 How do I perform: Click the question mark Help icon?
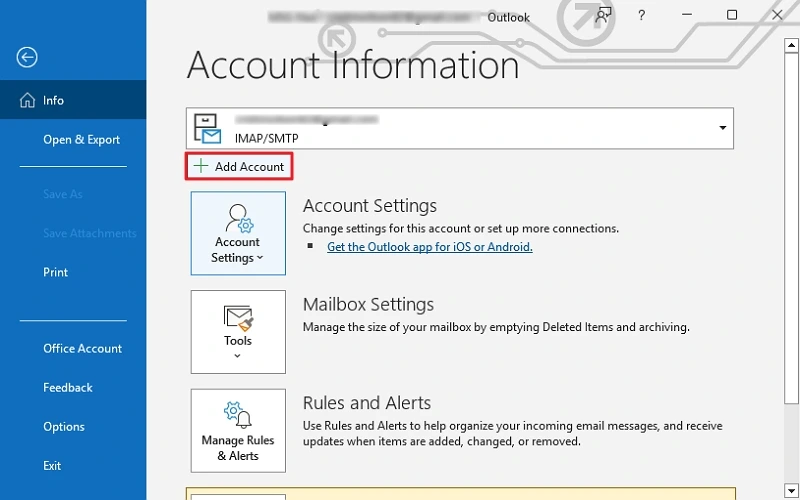coord(641,15)
